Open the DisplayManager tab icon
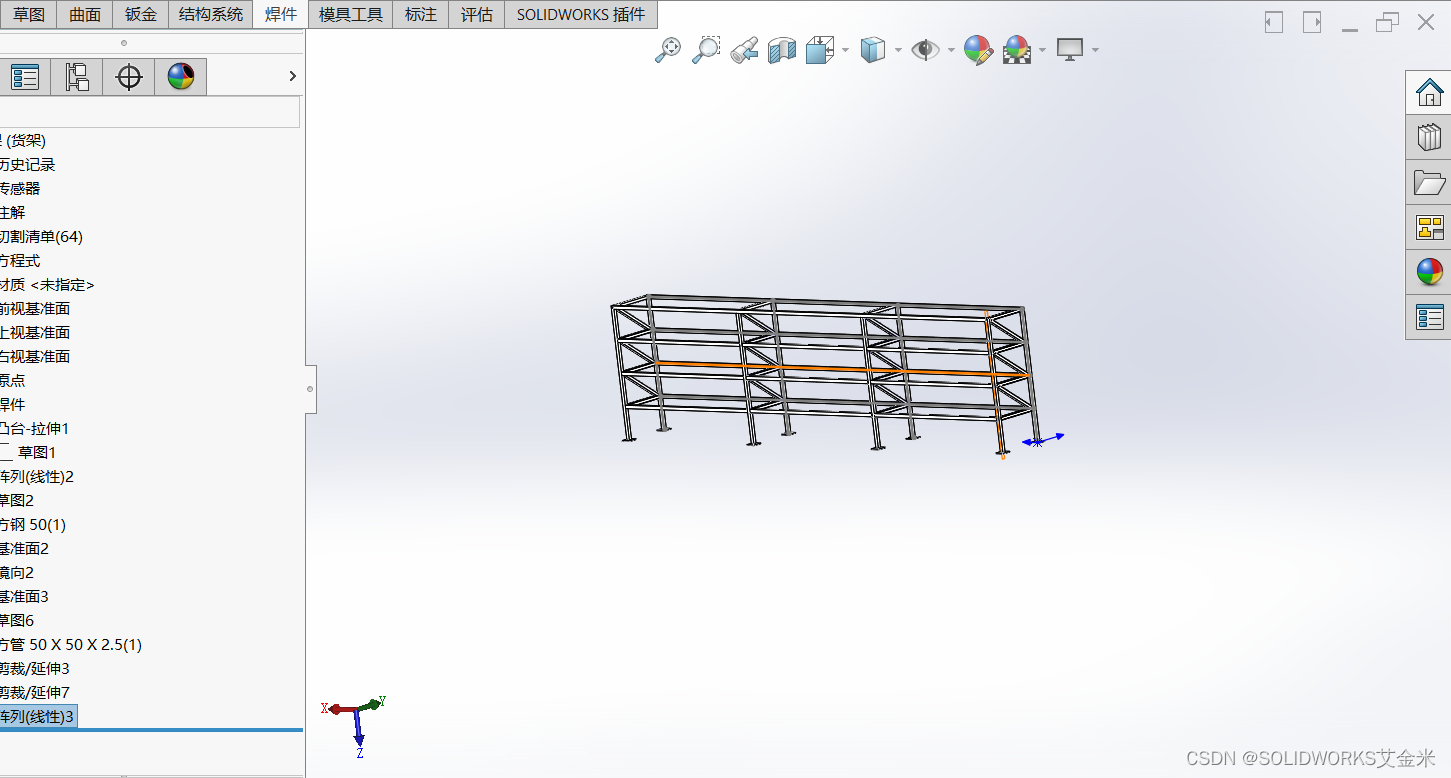This screenshot has height=778, width=1451. click(x=181, y=77)
